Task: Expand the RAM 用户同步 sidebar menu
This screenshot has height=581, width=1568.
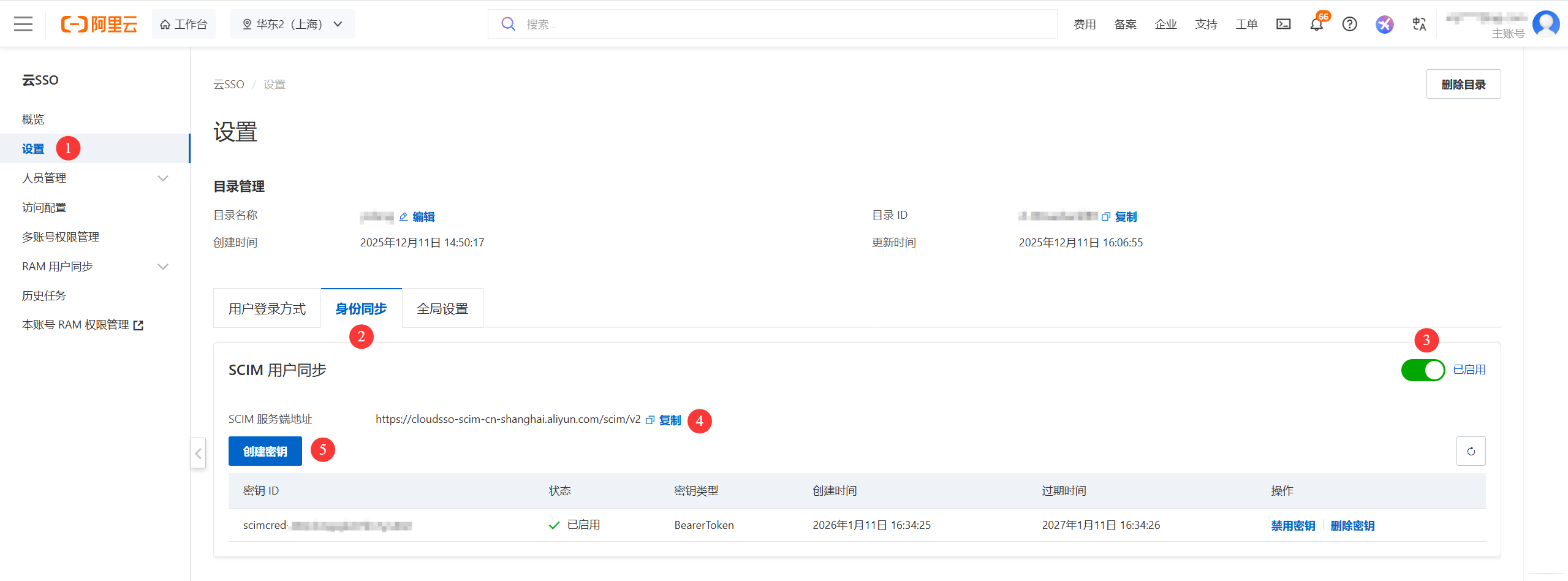Action: [x=95, y=267]
